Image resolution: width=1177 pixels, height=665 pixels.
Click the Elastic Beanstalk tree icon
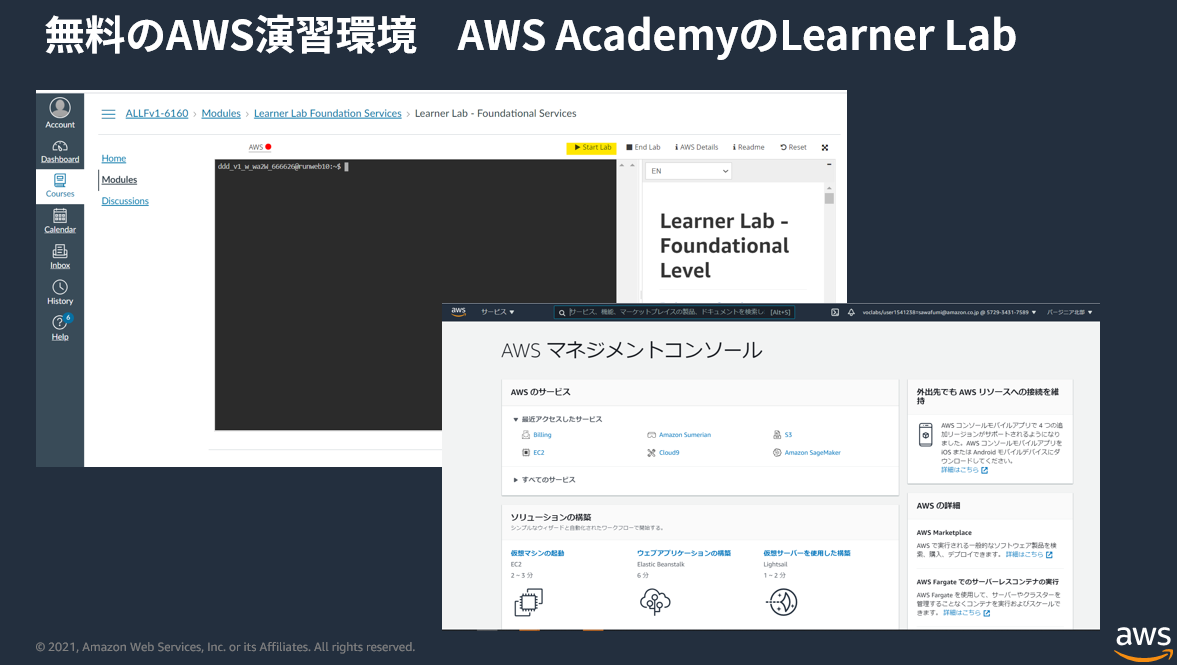(x=655, y=602)
